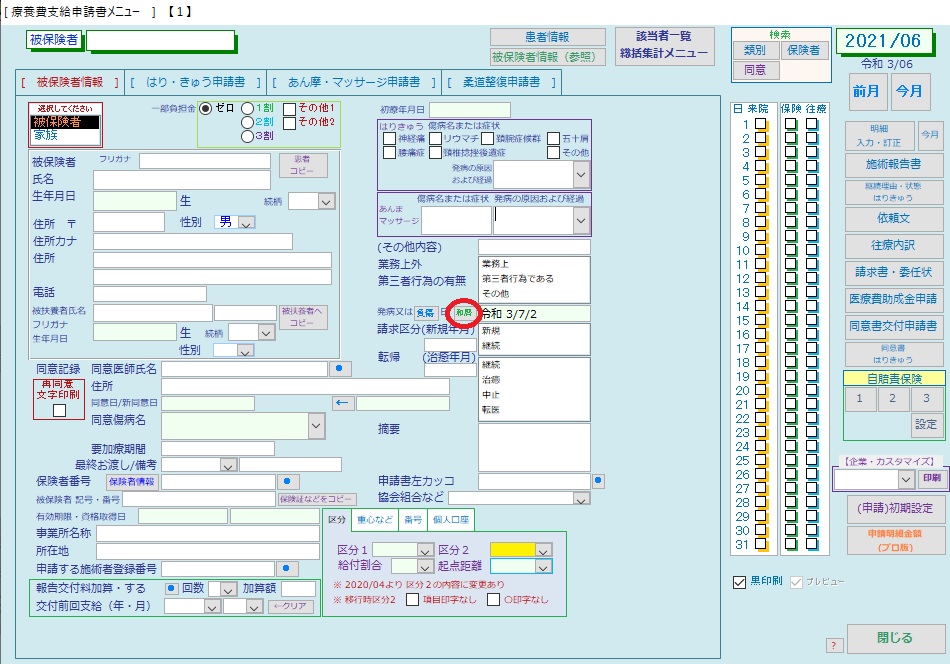Image resolution: width=950 pixels, height=664 pixels.
Task: Click the 患者情報 button
Action: point(548,37)
